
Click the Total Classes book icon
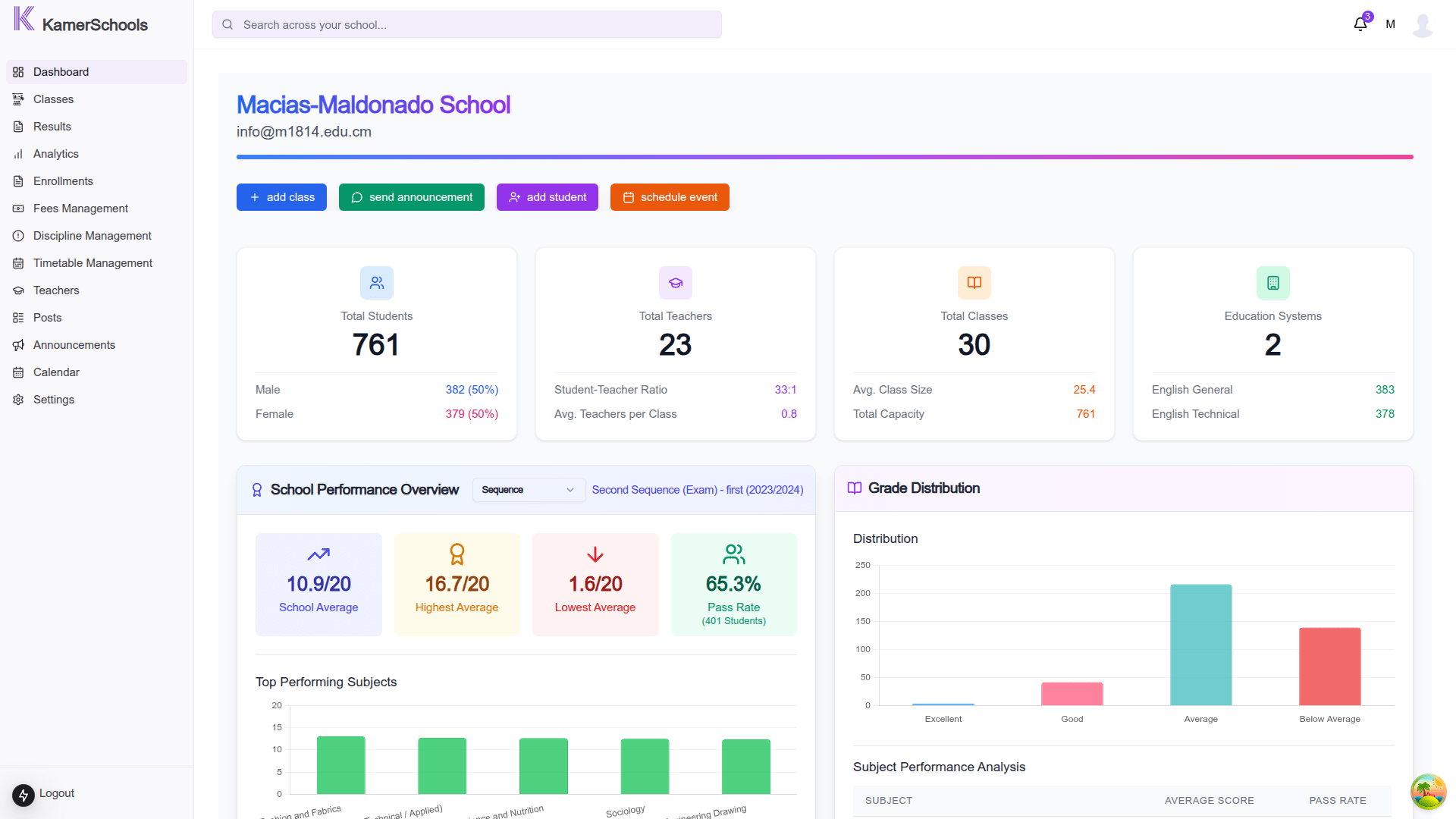[974, 283]
